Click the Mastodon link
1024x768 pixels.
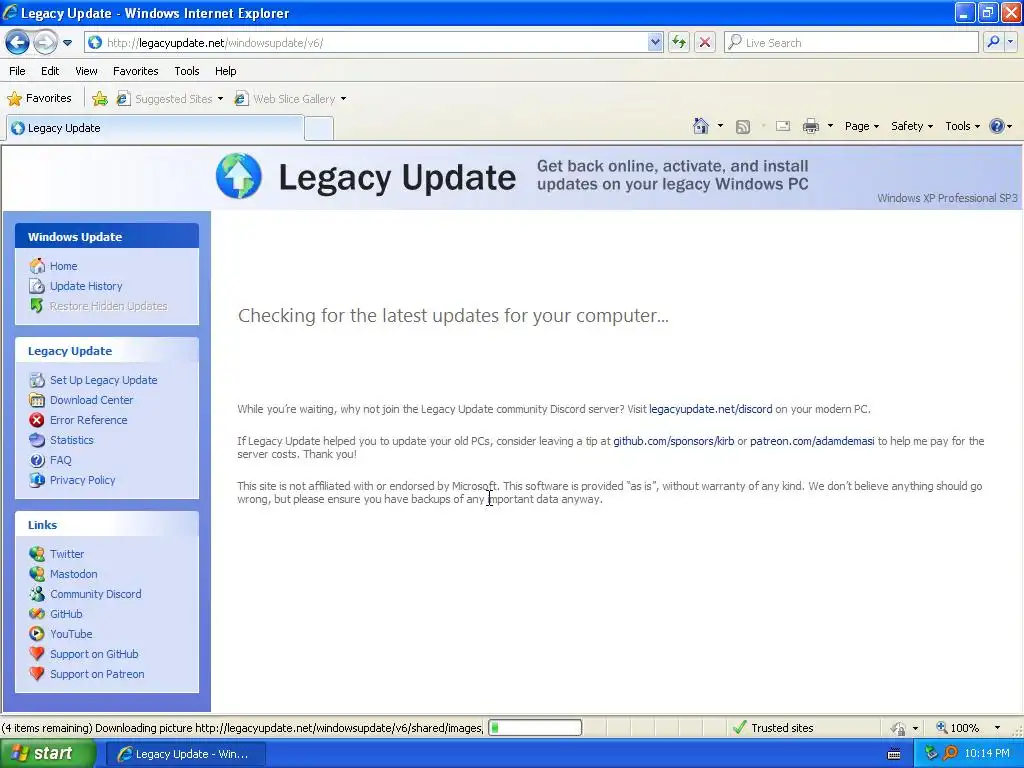click(73, 574)
